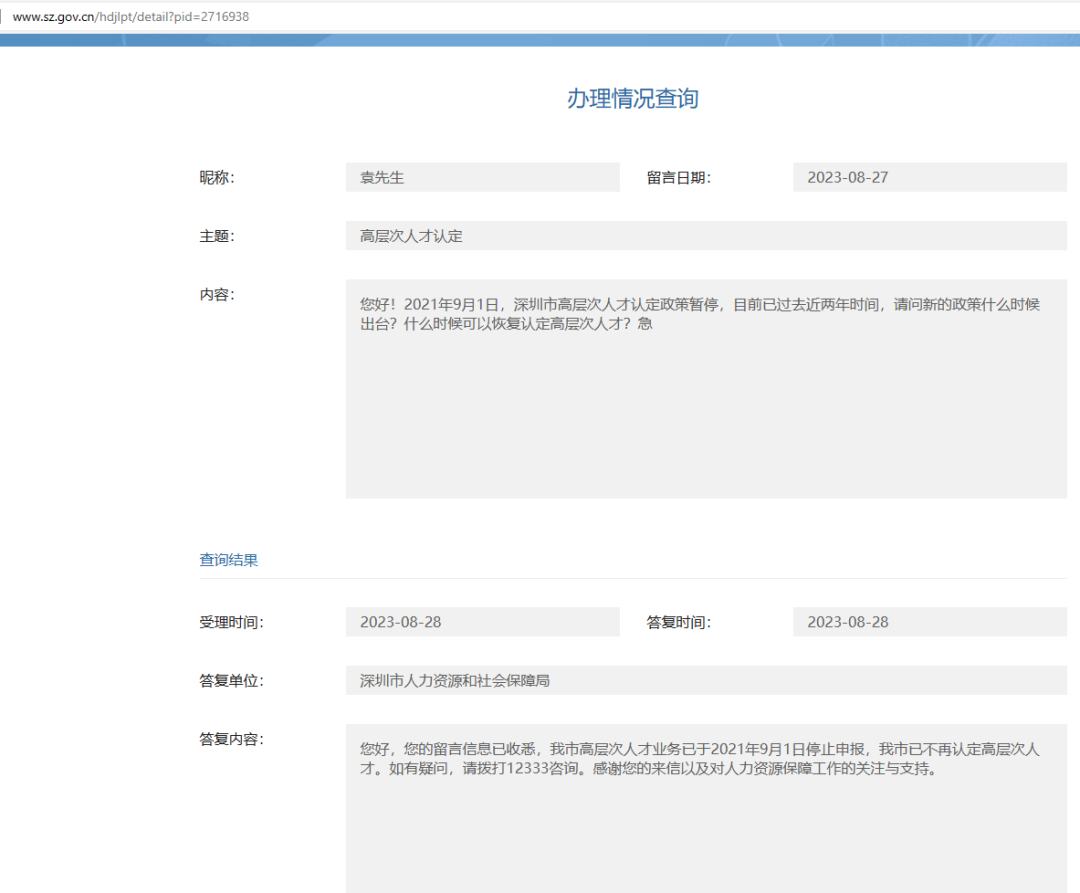Viewport: 1080px width, 893px height.
Task: Focus the 主题 field with 高层次人才认定
Action: click(705, 236)
